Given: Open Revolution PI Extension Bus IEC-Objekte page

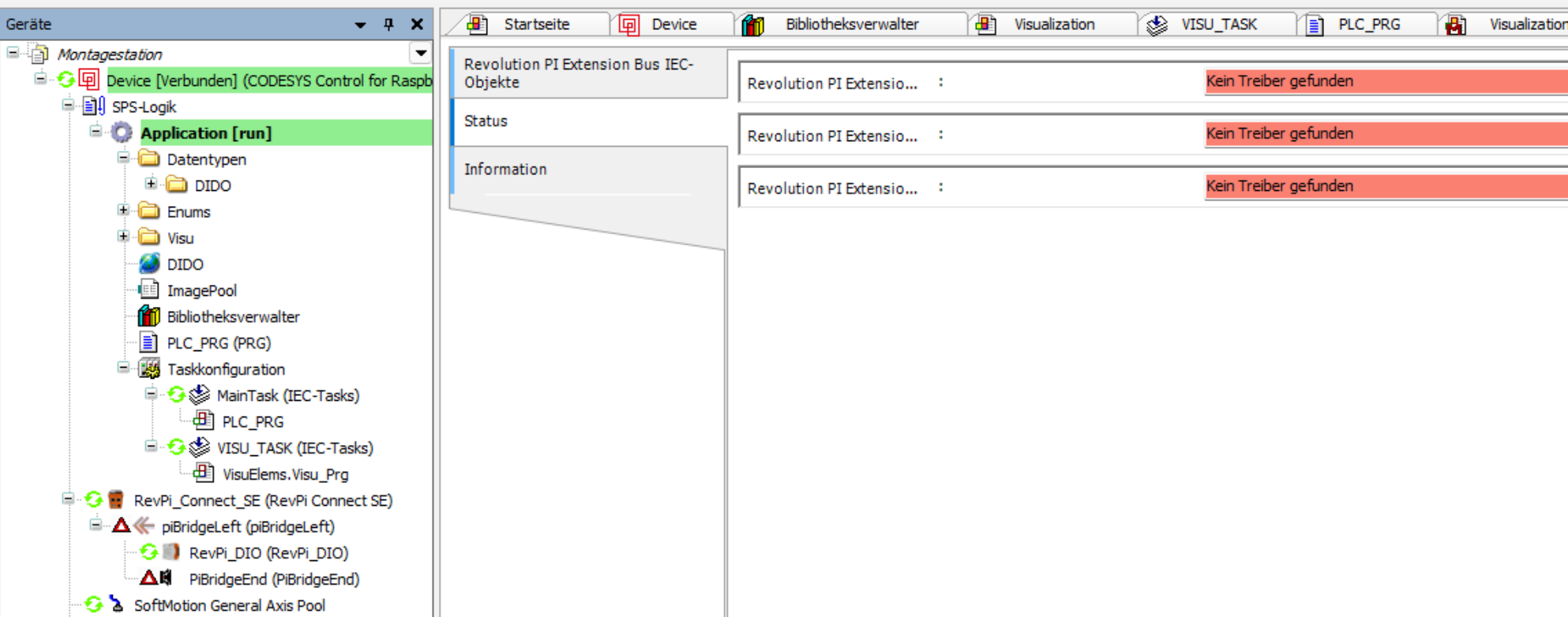Looking at the screenshot, I should tap(588, 73).
